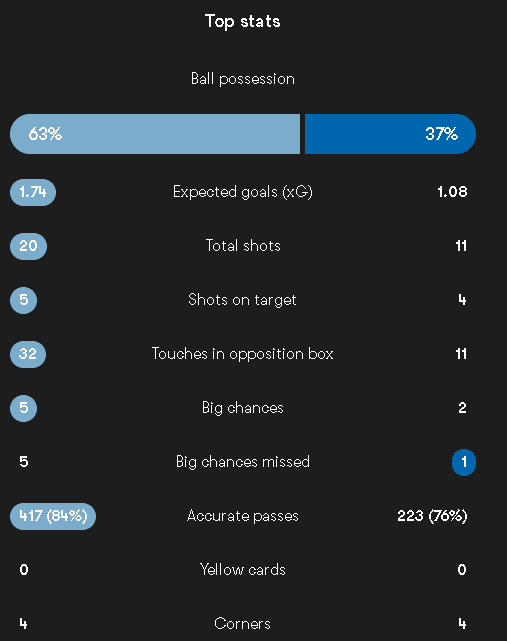
Task: Select Touches in opposition box label
Action: [x=242, y=354]
